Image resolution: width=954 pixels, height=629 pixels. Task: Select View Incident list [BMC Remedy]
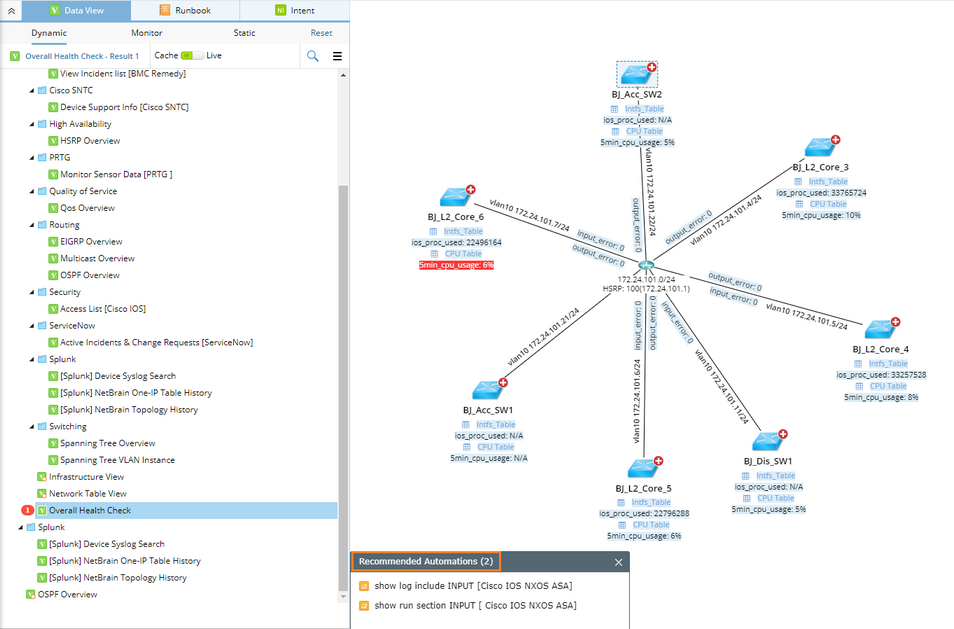[x=123, y=74]
